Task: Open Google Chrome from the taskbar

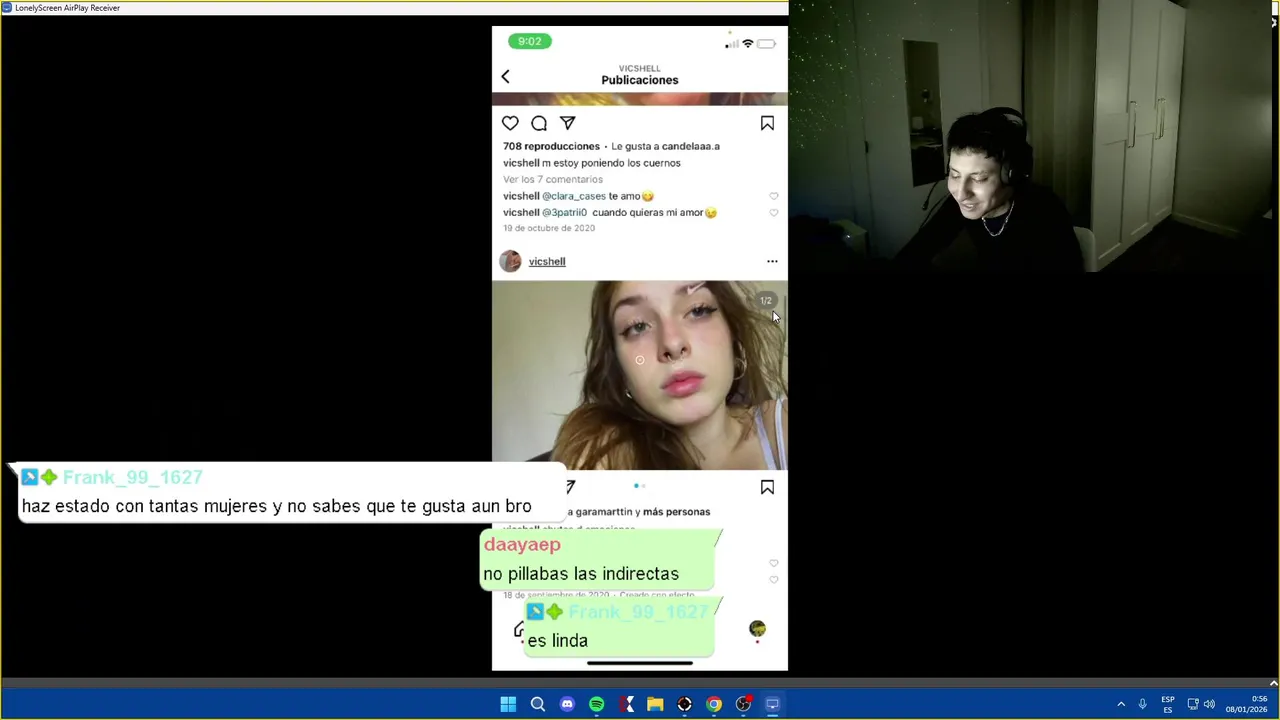Action: [x=714, y=704]
